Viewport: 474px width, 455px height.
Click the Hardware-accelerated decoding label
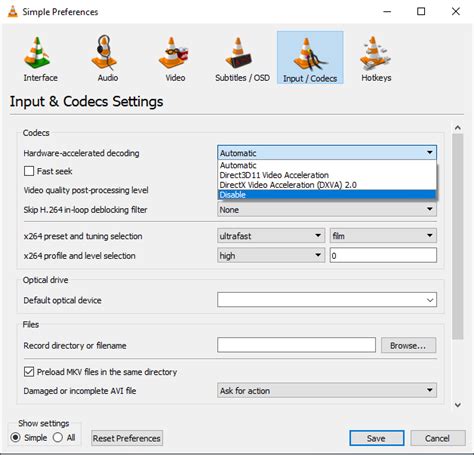point(81,153)
